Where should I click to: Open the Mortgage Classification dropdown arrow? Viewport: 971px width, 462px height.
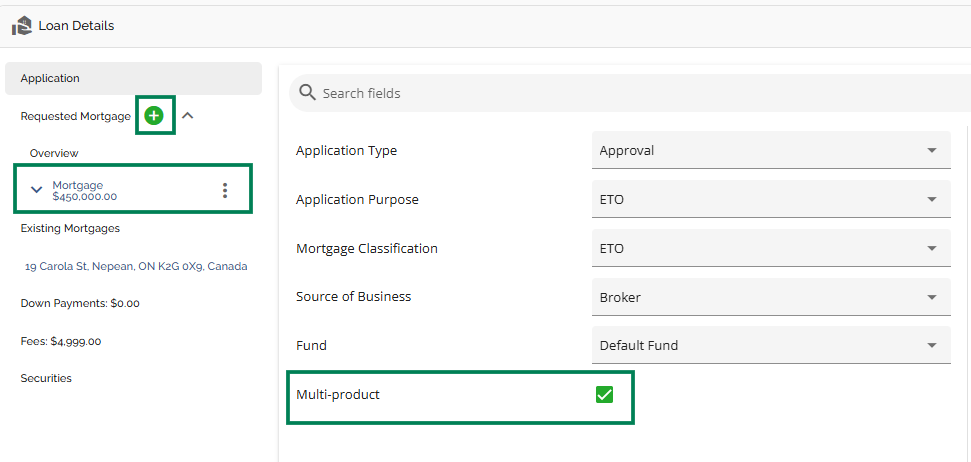coord(931,248)
